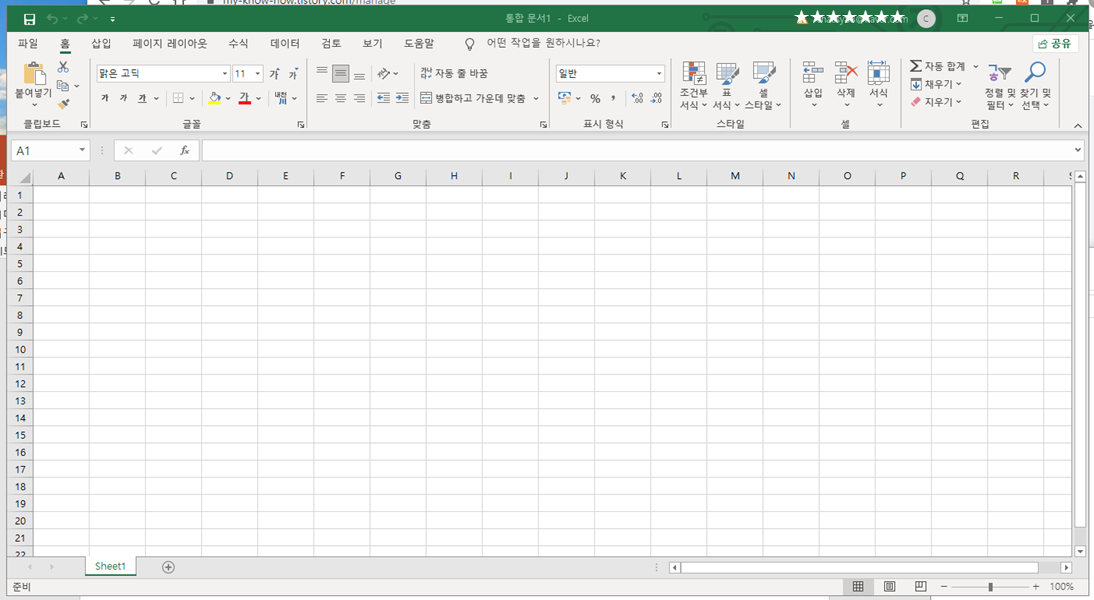Open the Data (데이터) tab

(285, 43)
